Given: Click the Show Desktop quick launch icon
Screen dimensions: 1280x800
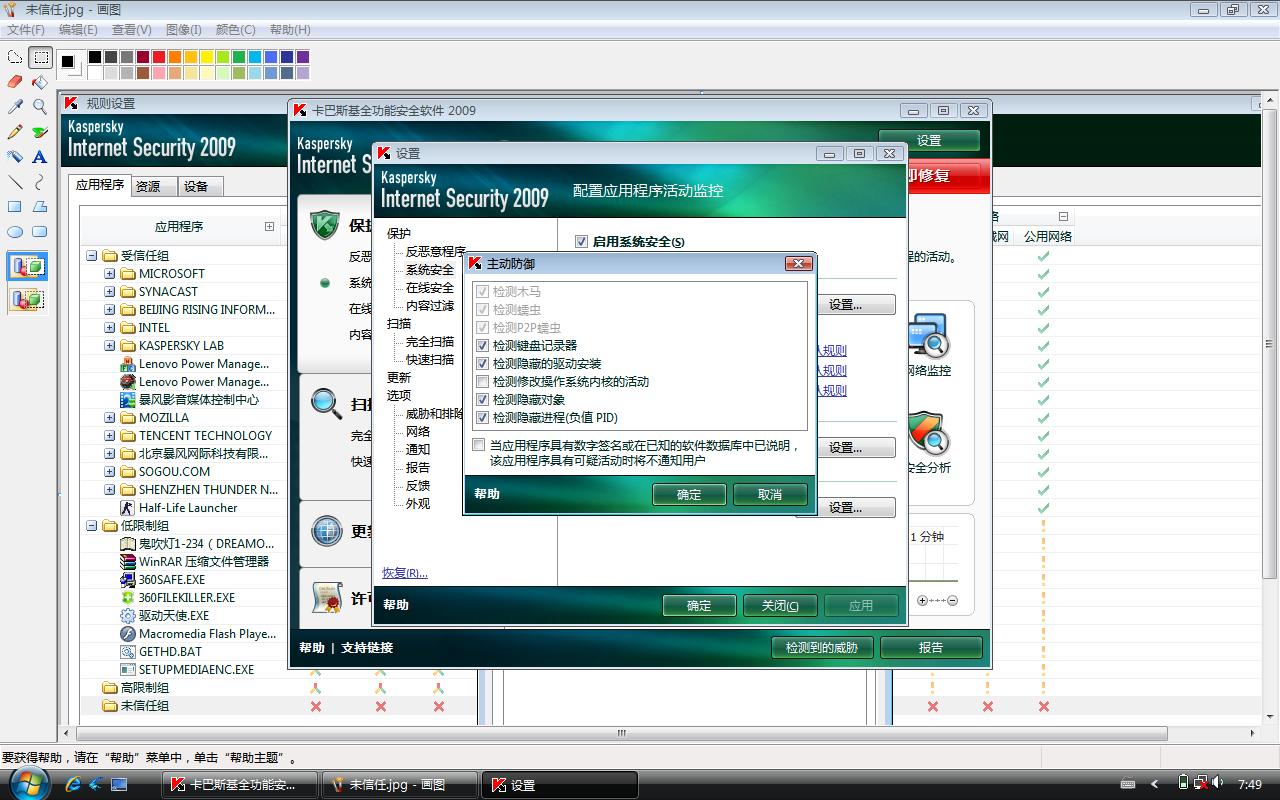Looking at the screenshot, I should [119, 785].
